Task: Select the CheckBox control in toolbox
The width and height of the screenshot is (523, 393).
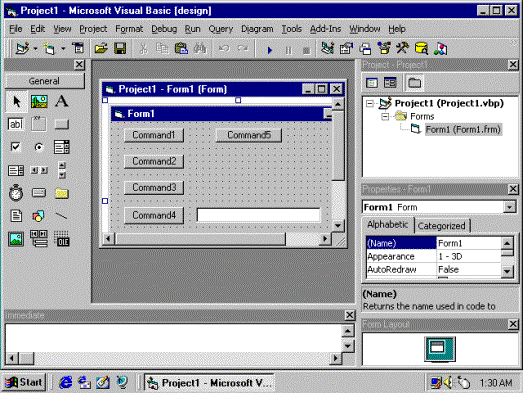Action: tap(16, 147)
